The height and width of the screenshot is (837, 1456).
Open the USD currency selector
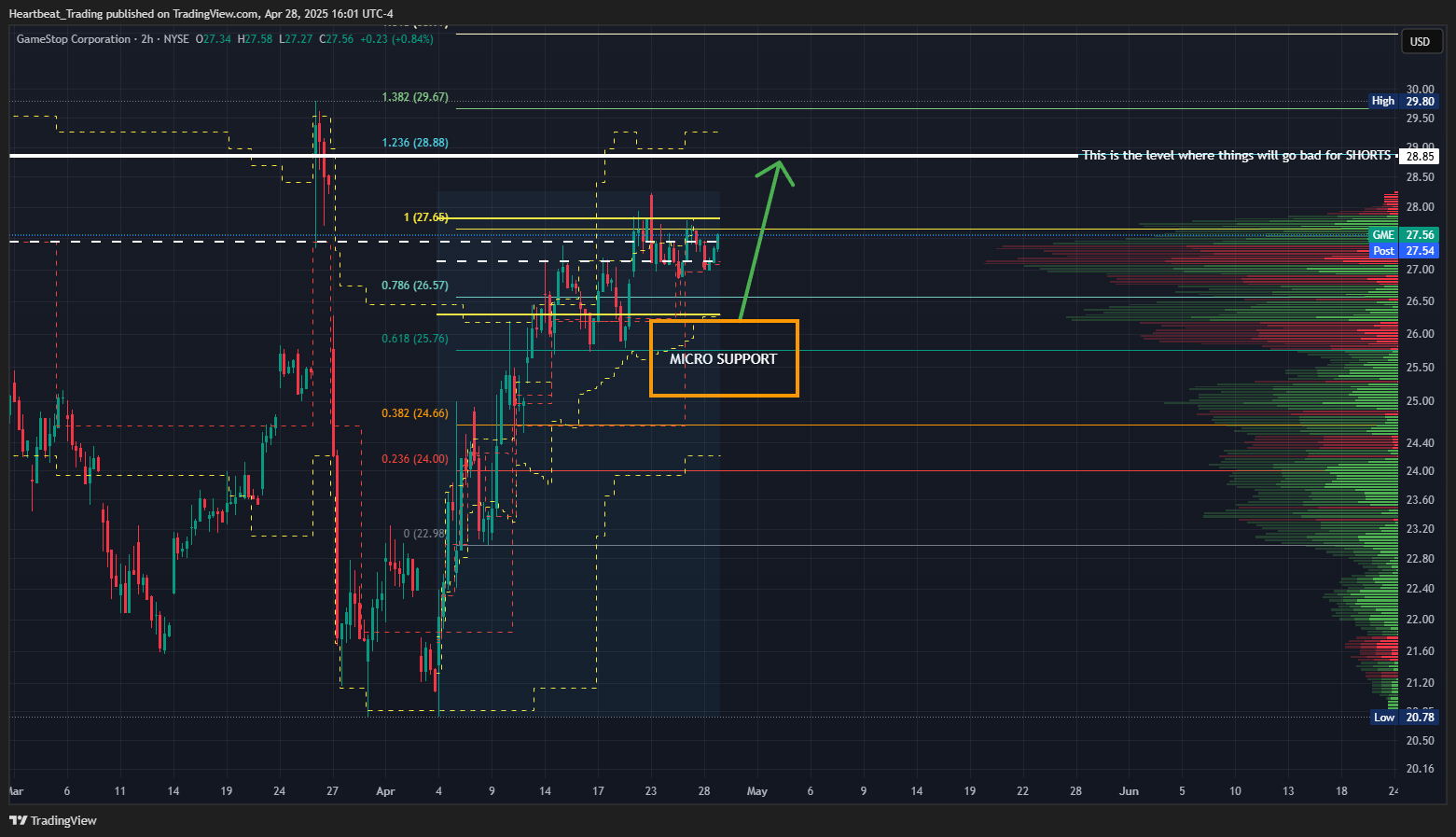coord(1420,41)
